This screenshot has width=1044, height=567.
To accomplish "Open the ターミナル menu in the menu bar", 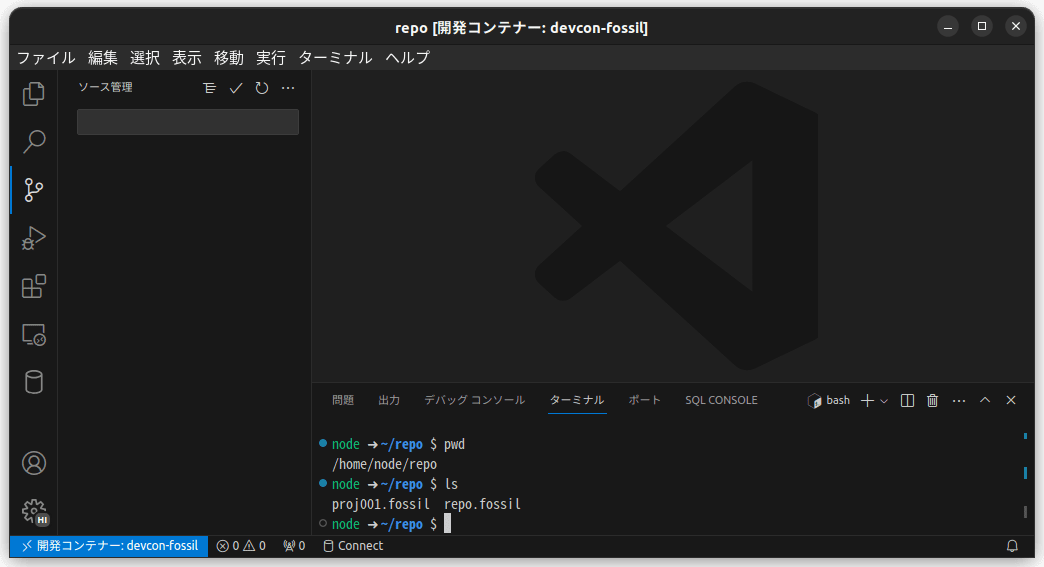I will coord(335,58).
